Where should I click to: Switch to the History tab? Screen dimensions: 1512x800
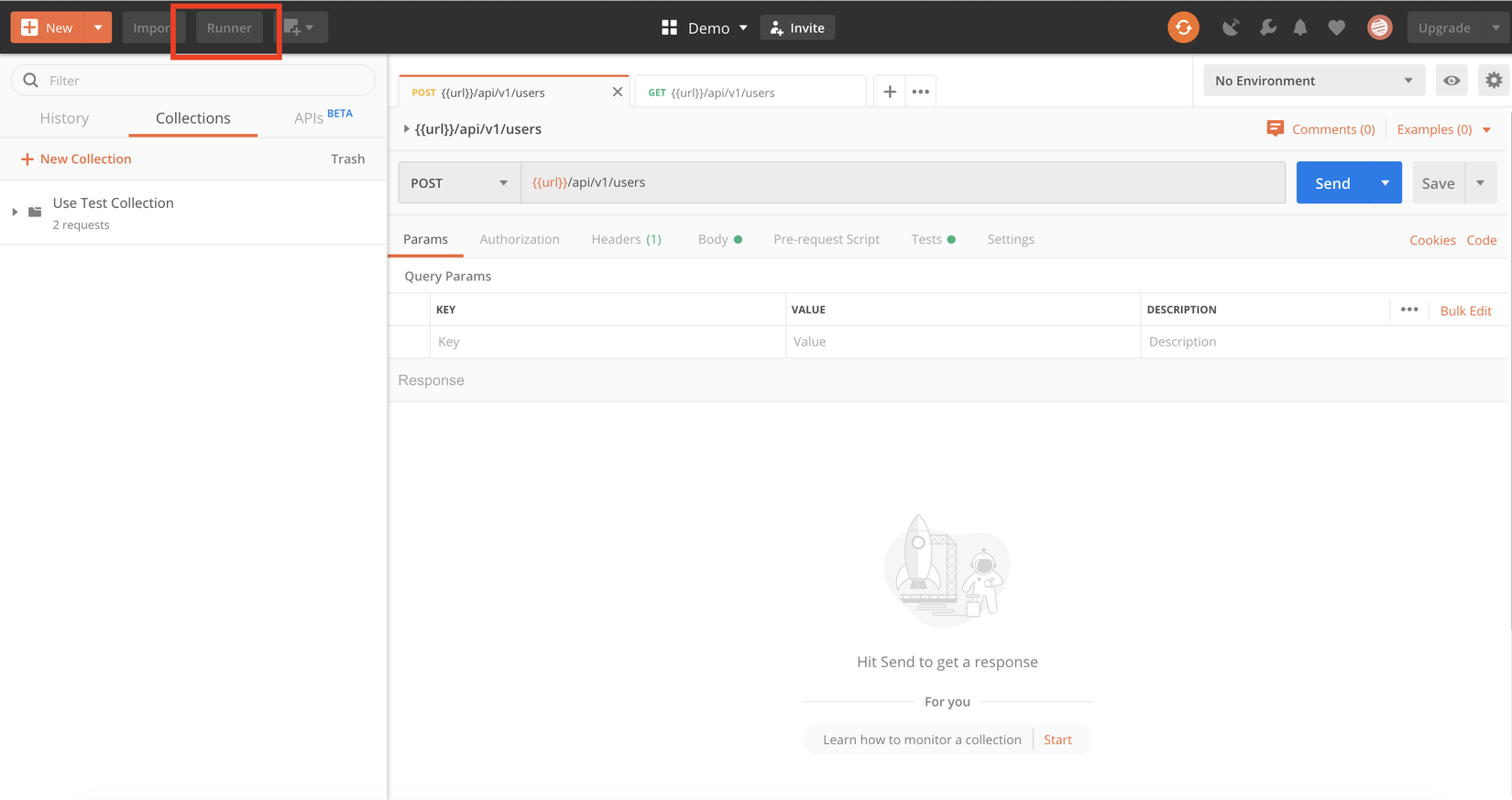(x=64, y=118)
